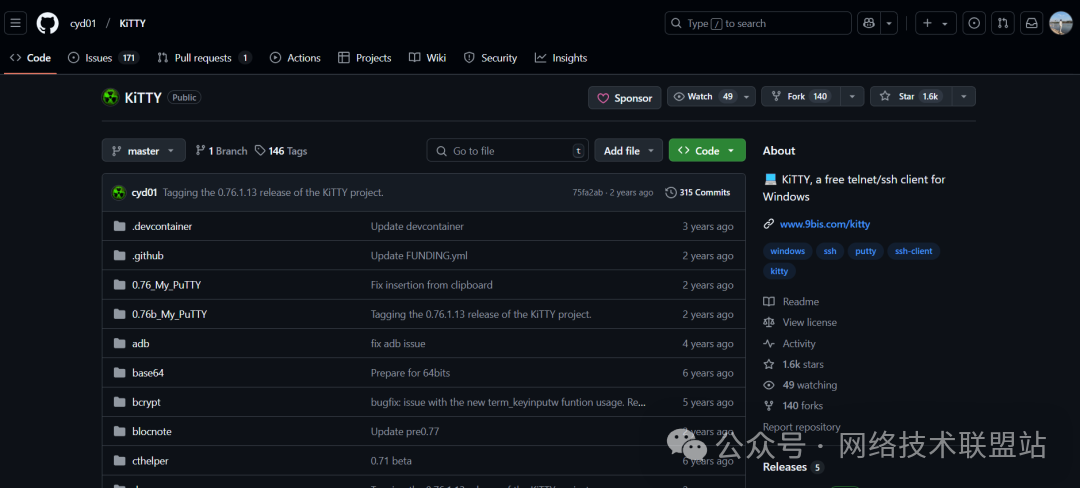Expand the Star lists dropdown arrow

coord(964,96)
